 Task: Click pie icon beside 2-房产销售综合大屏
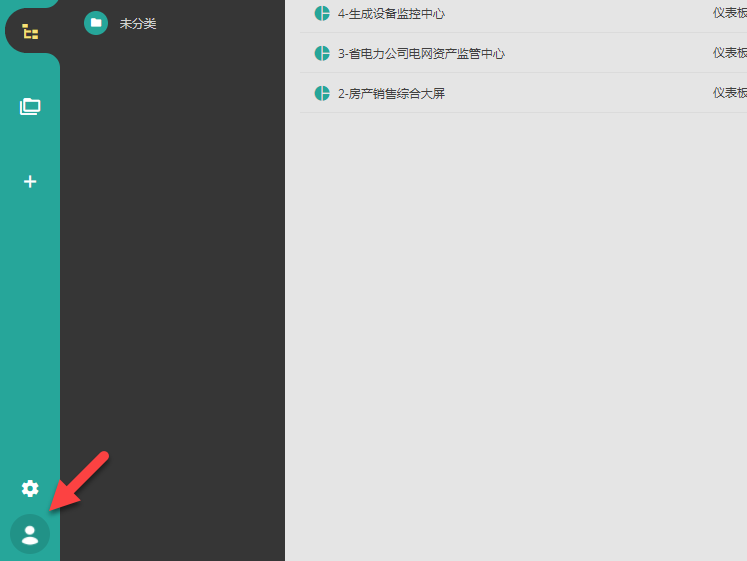click(x=322, y=93)
